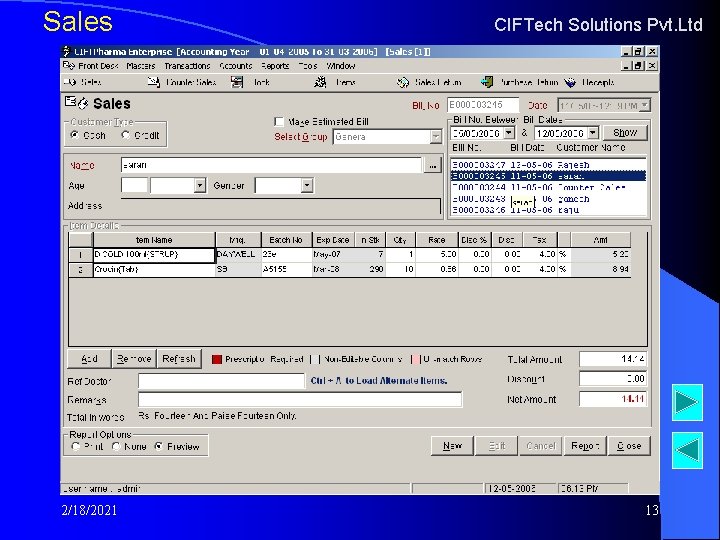
Task: Select highlighted bill E000003245 row
Action: tap(548, 176)
